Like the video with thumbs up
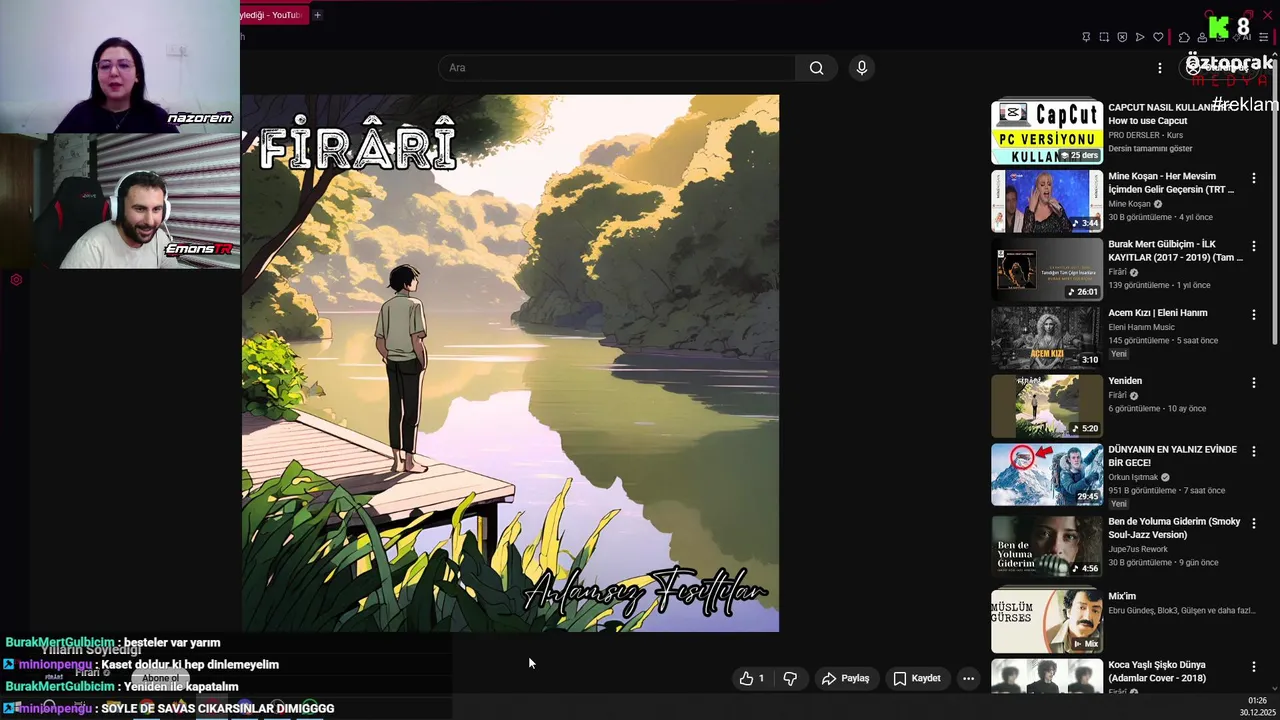The width and height of the screenshot is (1280, 720). [752, 678]
